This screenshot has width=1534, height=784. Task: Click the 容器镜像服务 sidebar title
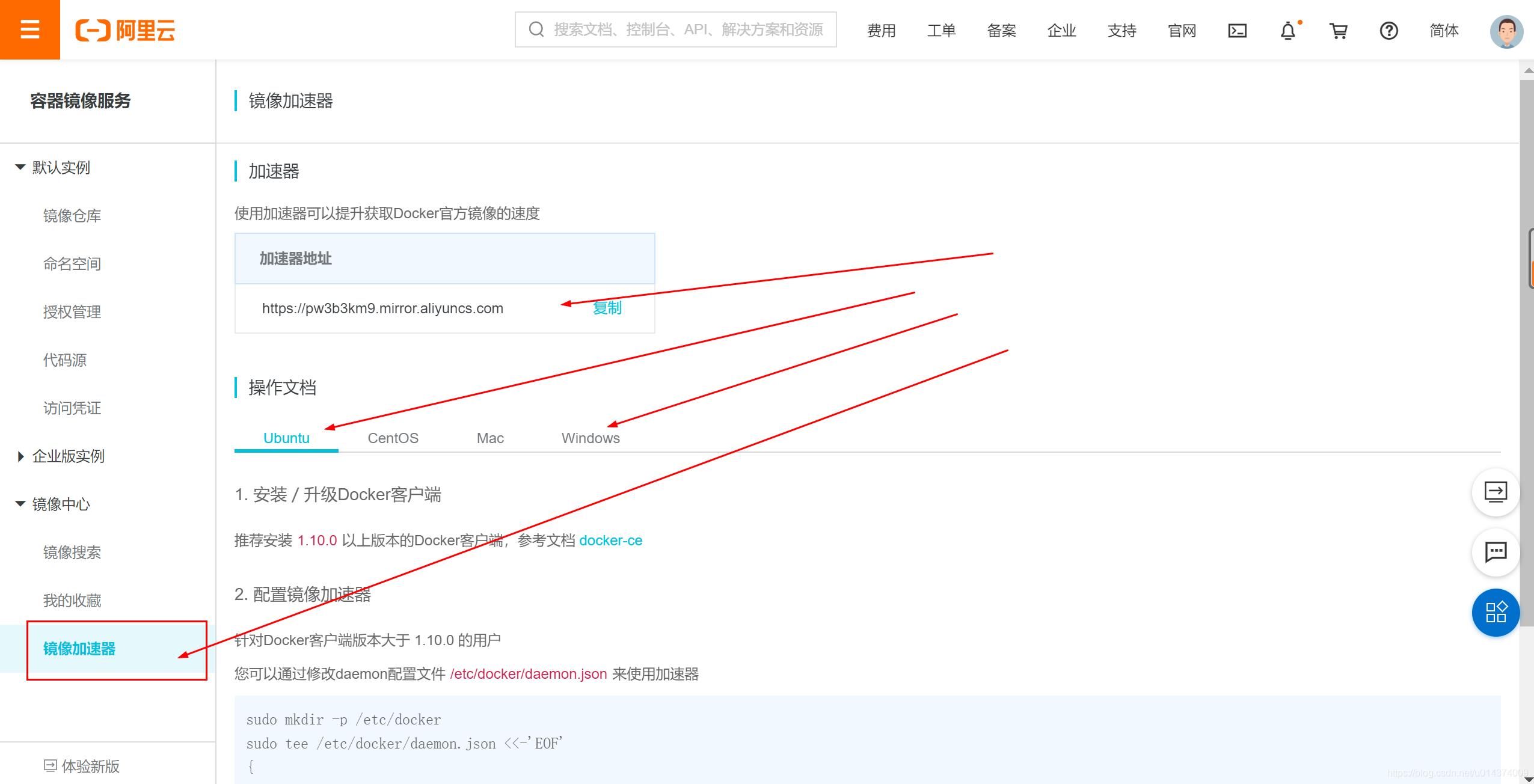click(80, 100)
